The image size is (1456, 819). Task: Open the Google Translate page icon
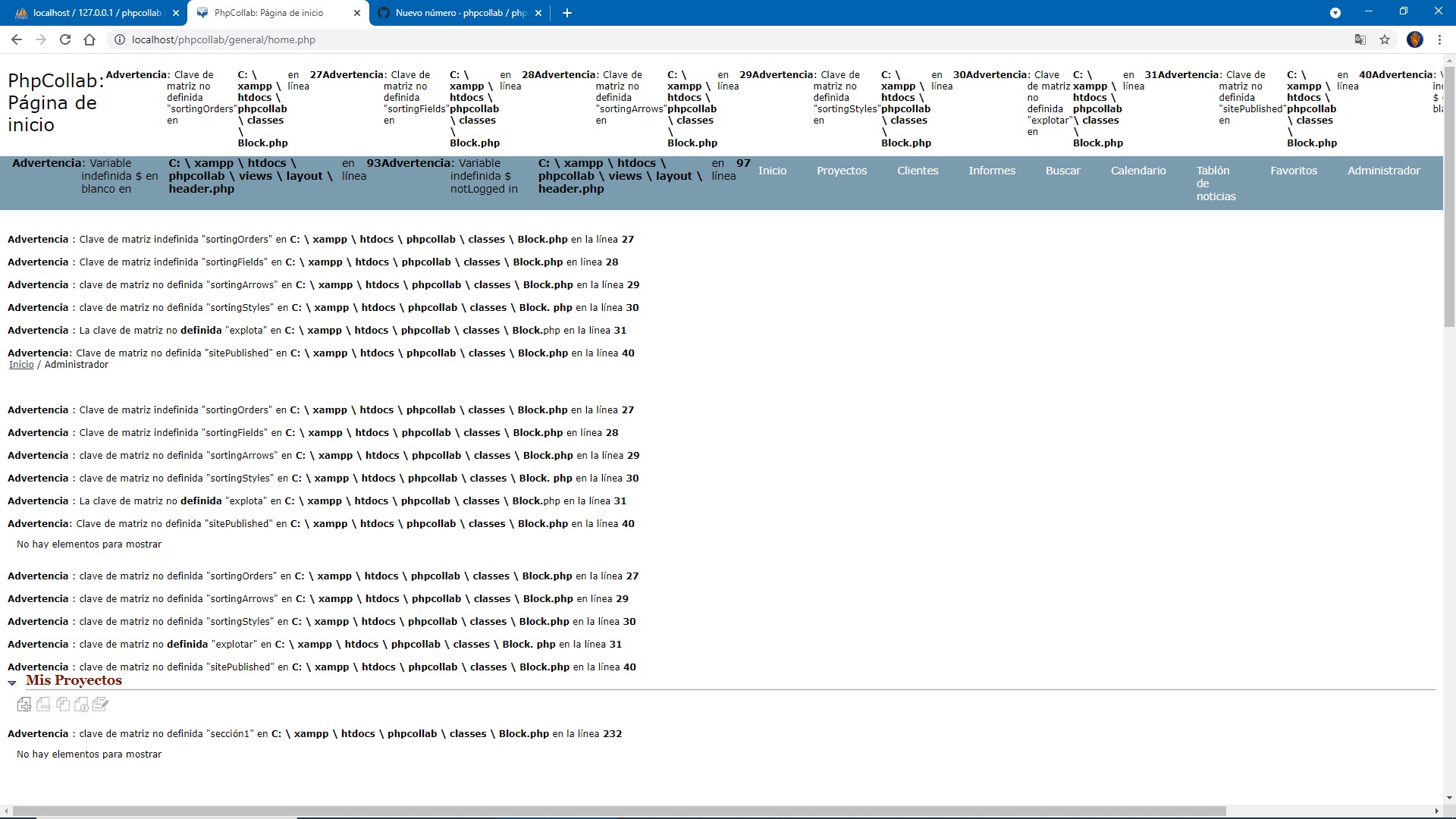pyautogui.click(x=1360, y=39)
